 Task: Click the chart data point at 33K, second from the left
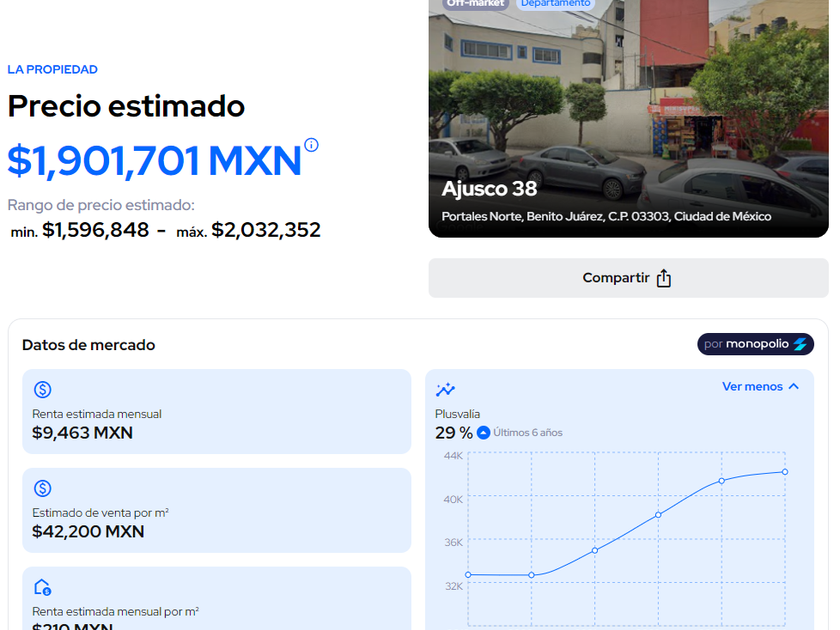click(x=531, y=575)
